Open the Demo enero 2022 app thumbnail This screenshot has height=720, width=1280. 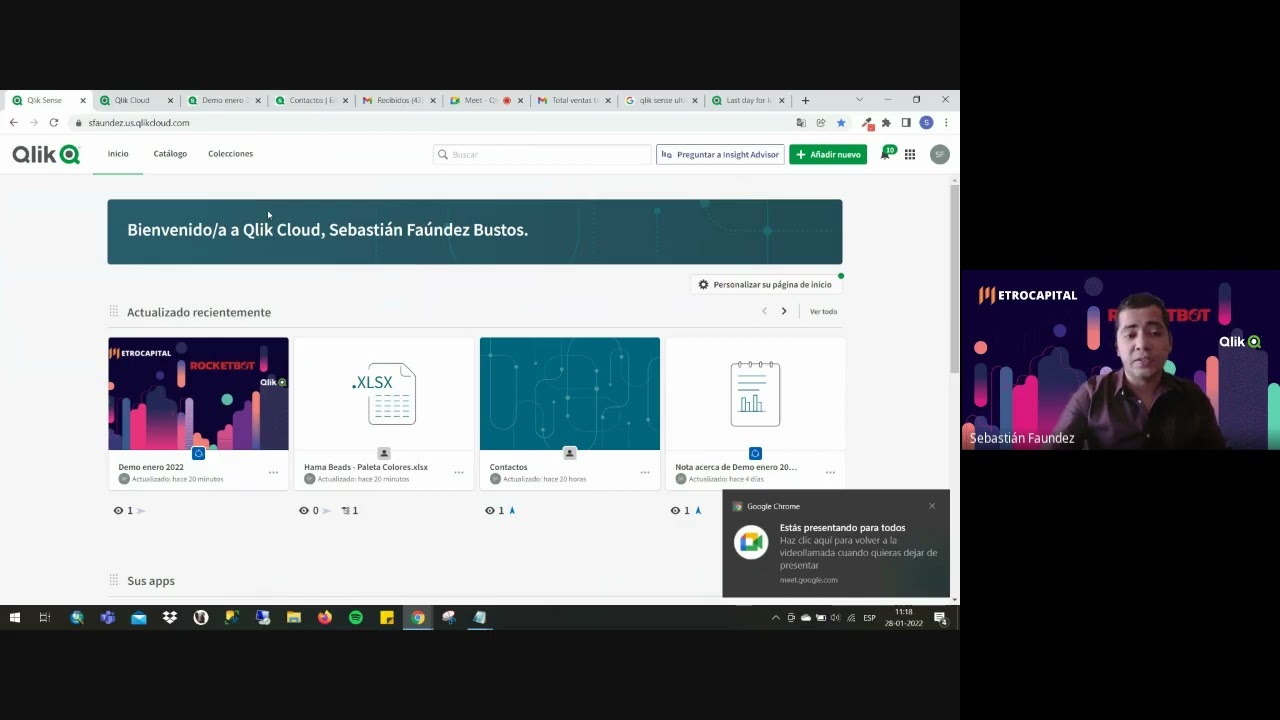click(x=198, y=394)
